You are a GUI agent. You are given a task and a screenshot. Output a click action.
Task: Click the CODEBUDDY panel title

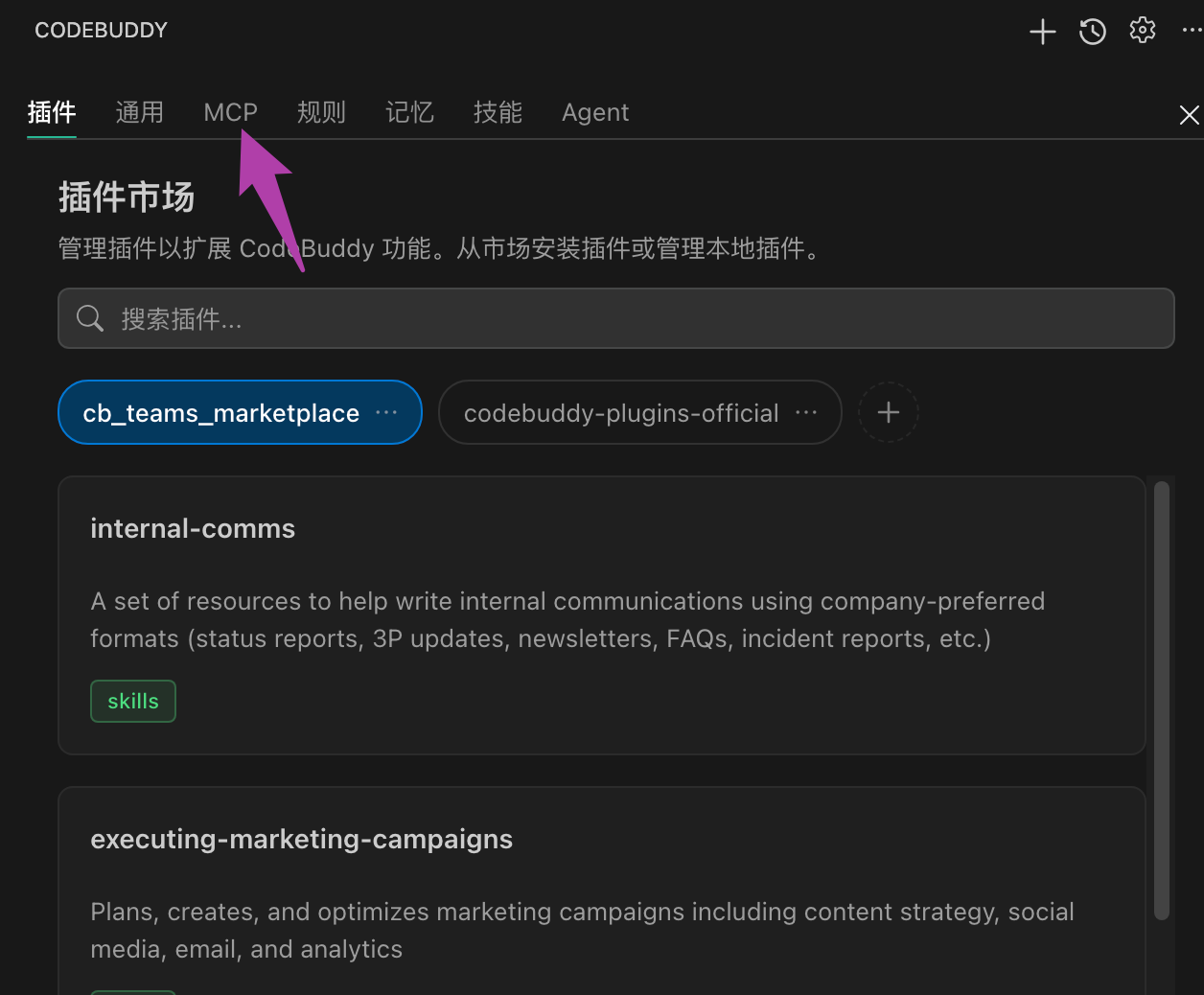101,31
